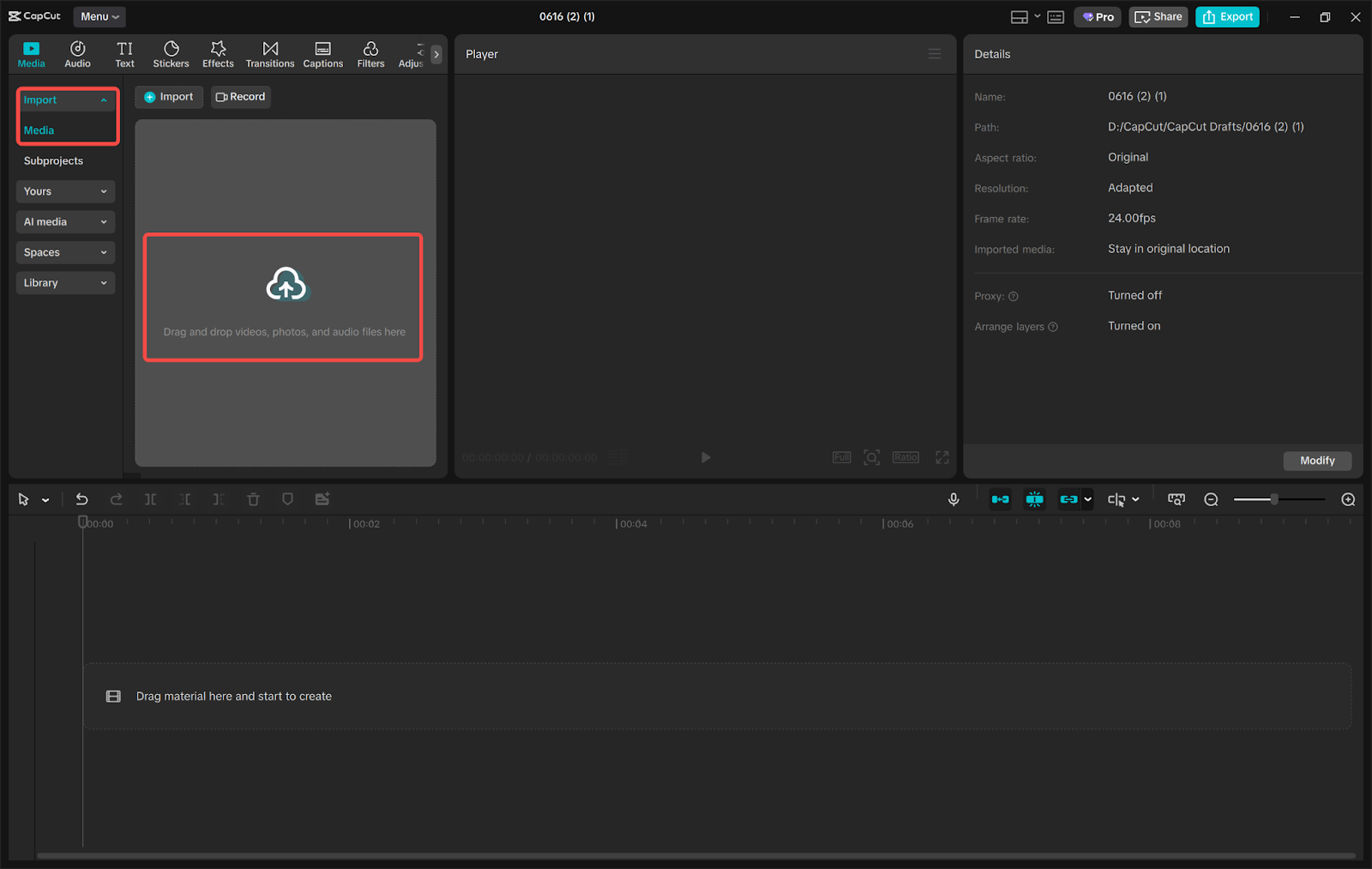Click the Arrange layers help icon
Viewport: 1372px width, 869px height.
(1053, 327)
